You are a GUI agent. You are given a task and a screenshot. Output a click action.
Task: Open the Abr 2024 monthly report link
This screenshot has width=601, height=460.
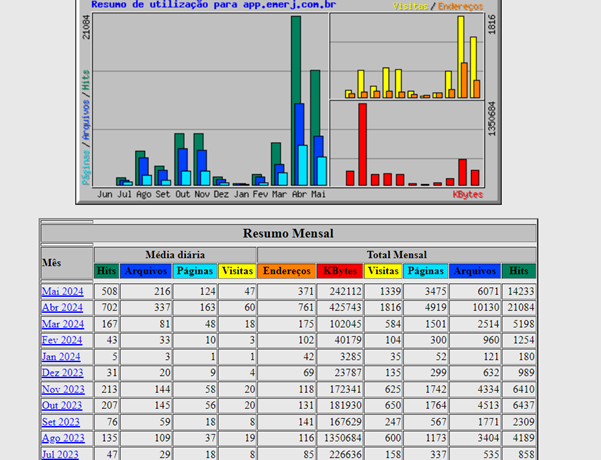tap(62, 307)
